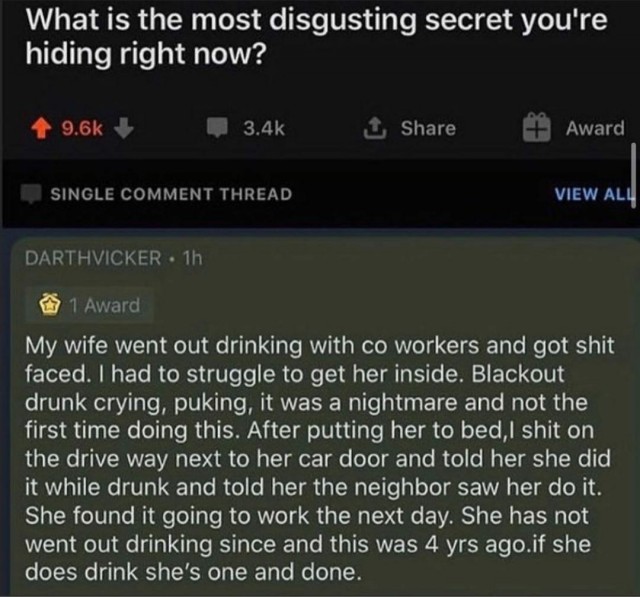Tap the Single Comment Thread bubble icon
640x597 pixels.
(31, 194)
